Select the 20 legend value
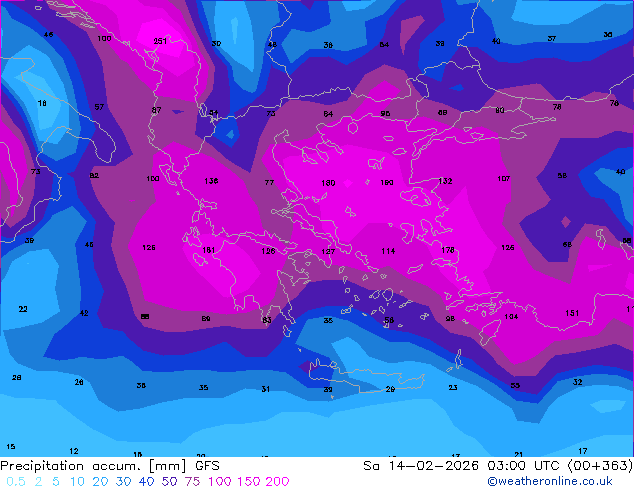The image size is (634, 490). [x=100, y=481]
